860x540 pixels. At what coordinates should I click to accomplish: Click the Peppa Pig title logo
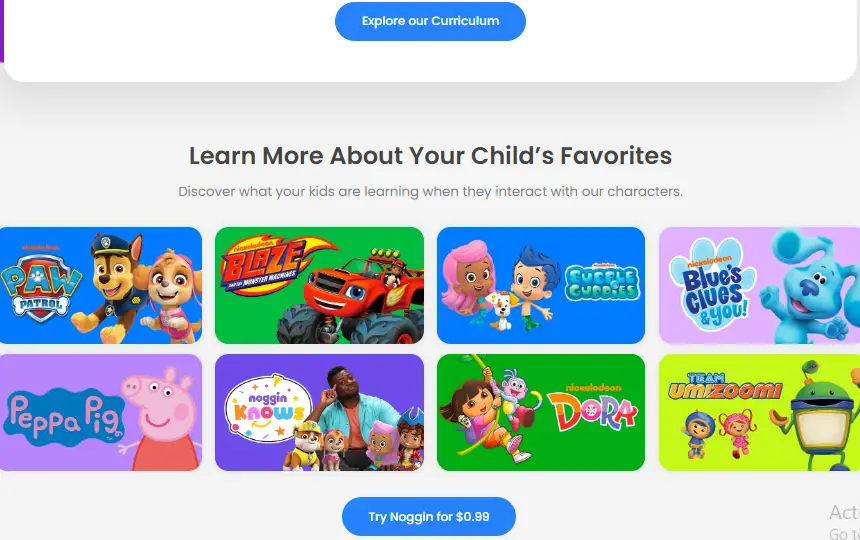coord(64,417)
